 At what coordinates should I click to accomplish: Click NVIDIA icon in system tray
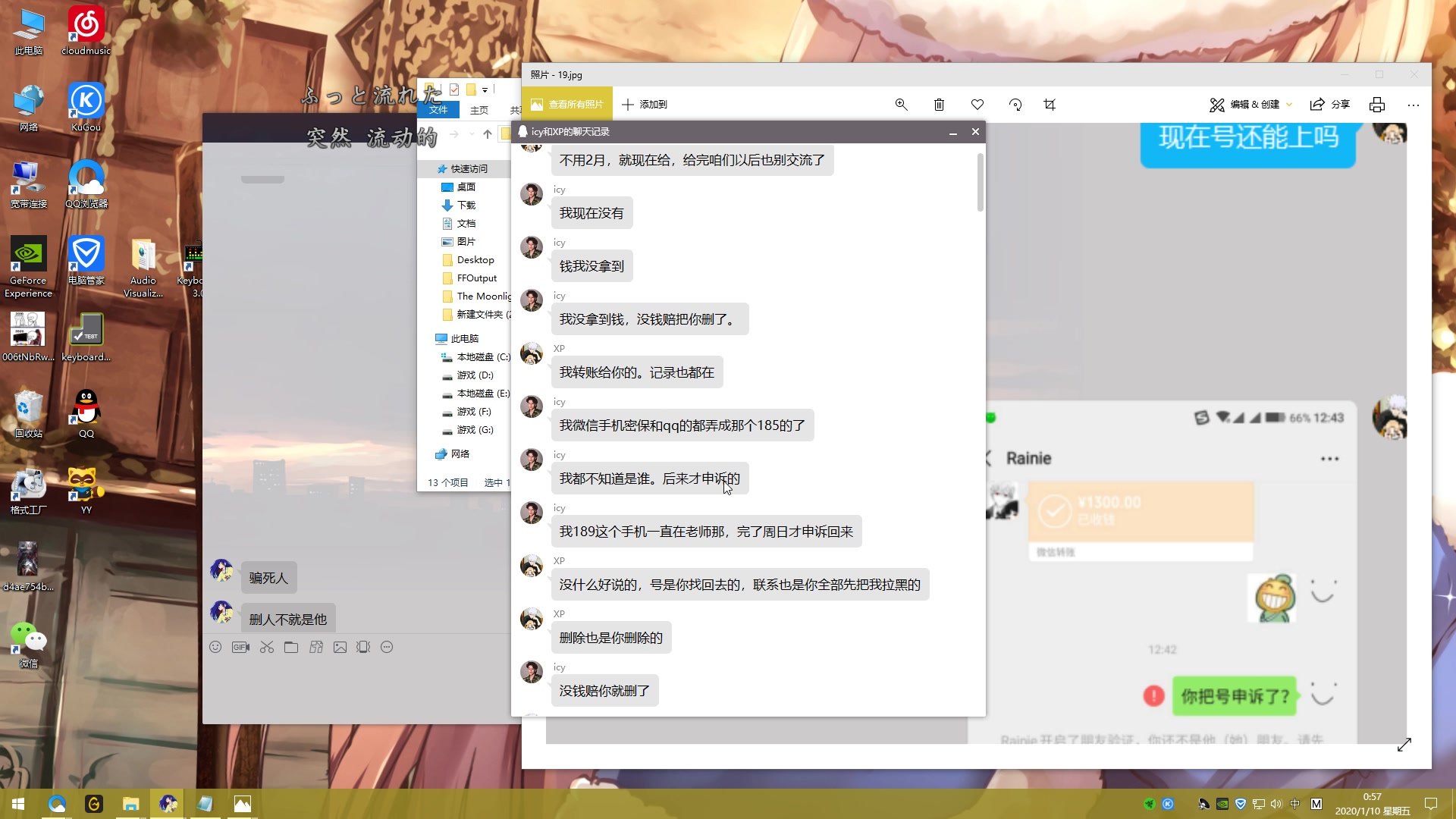(1222, 804)
